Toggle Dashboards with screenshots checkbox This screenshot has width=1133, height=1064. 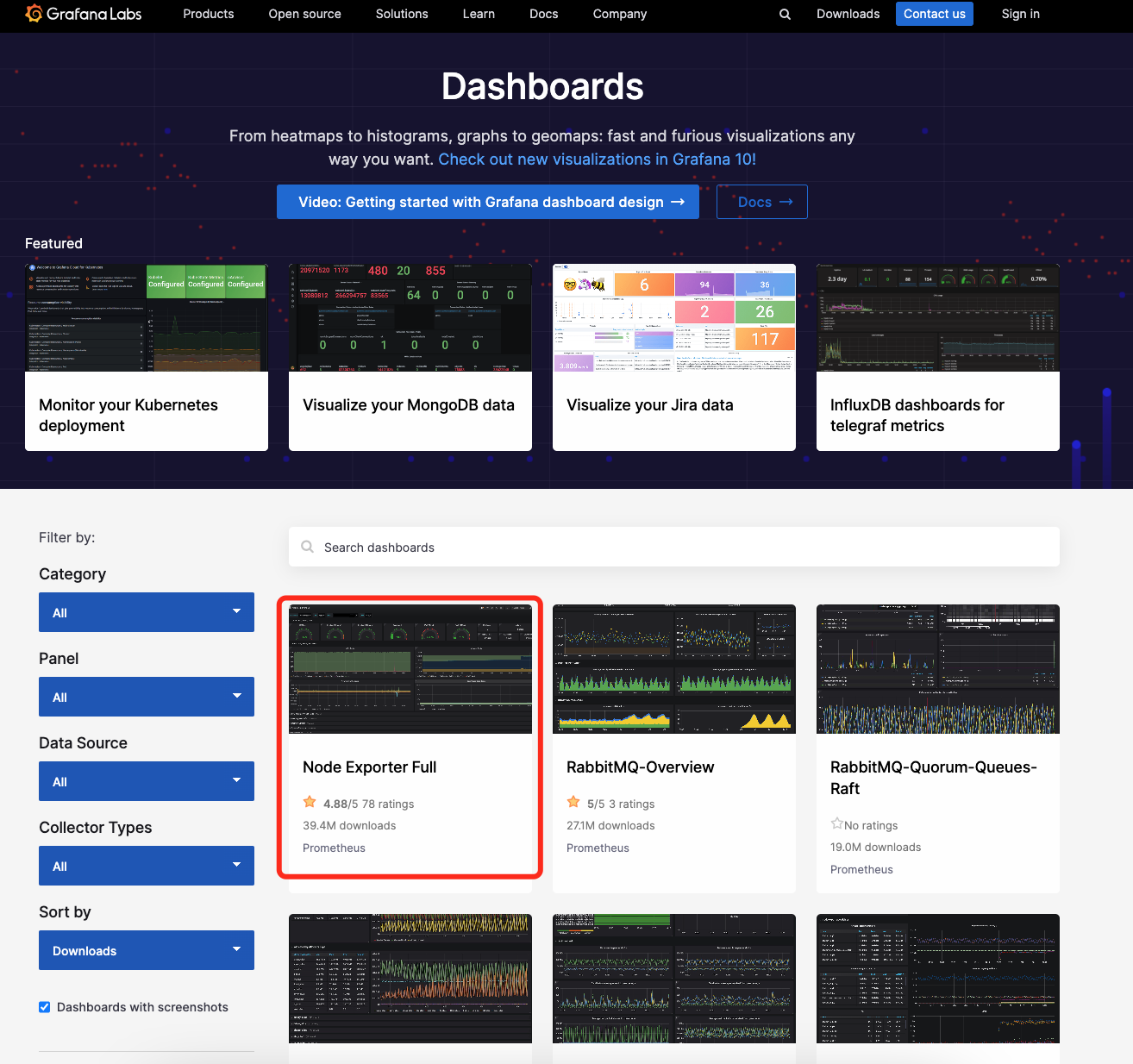[45, 1007]
